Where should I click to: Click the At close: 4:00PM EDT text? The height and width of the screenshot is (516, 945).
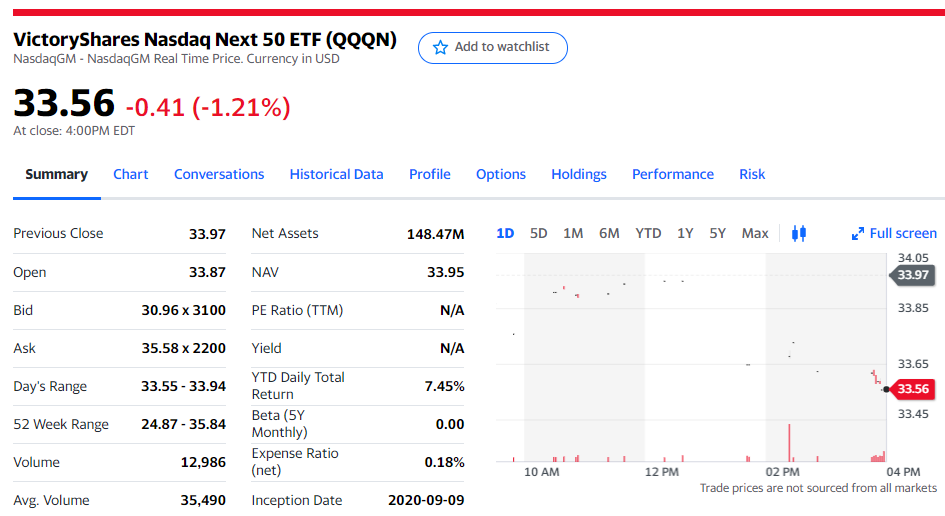point(74,131)
